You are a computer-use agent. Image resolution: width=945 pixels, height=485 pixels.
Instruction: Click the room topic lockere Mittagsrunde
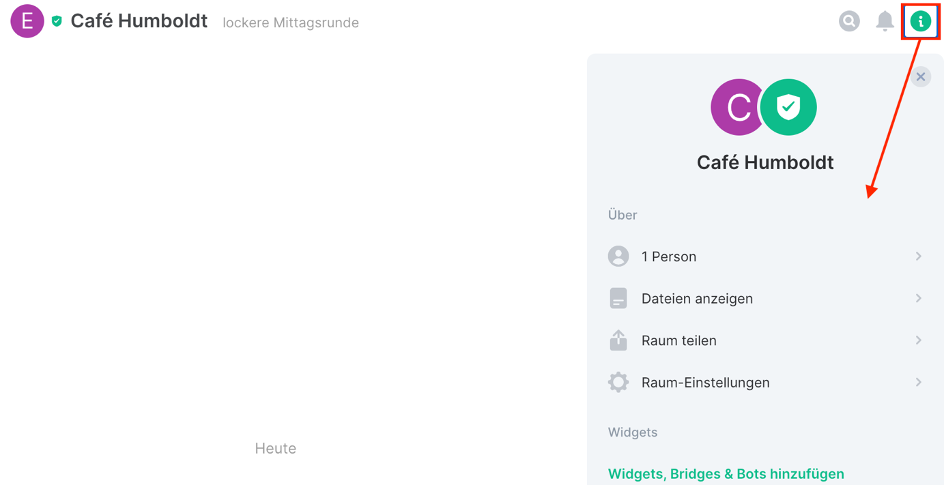(290, 23)
